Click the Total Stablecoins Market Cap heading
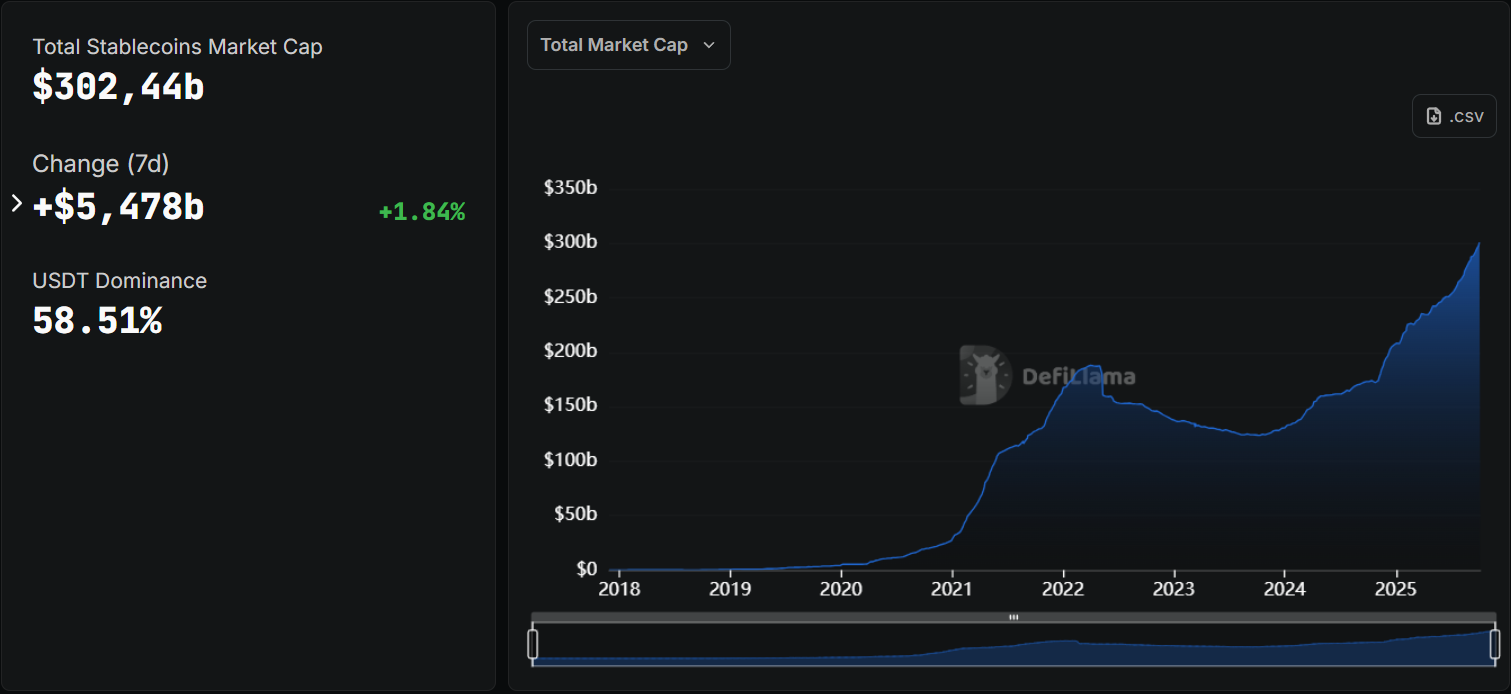Image resolution: width=1511 pixels, height=694 pixels. tap(177, 47)
